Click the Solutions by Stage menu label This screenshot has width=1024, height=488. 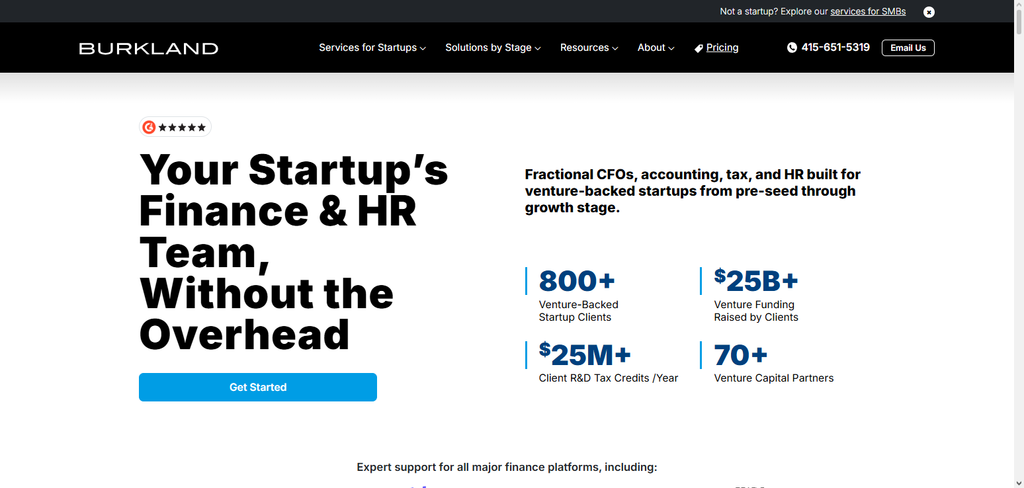point(488,48)
